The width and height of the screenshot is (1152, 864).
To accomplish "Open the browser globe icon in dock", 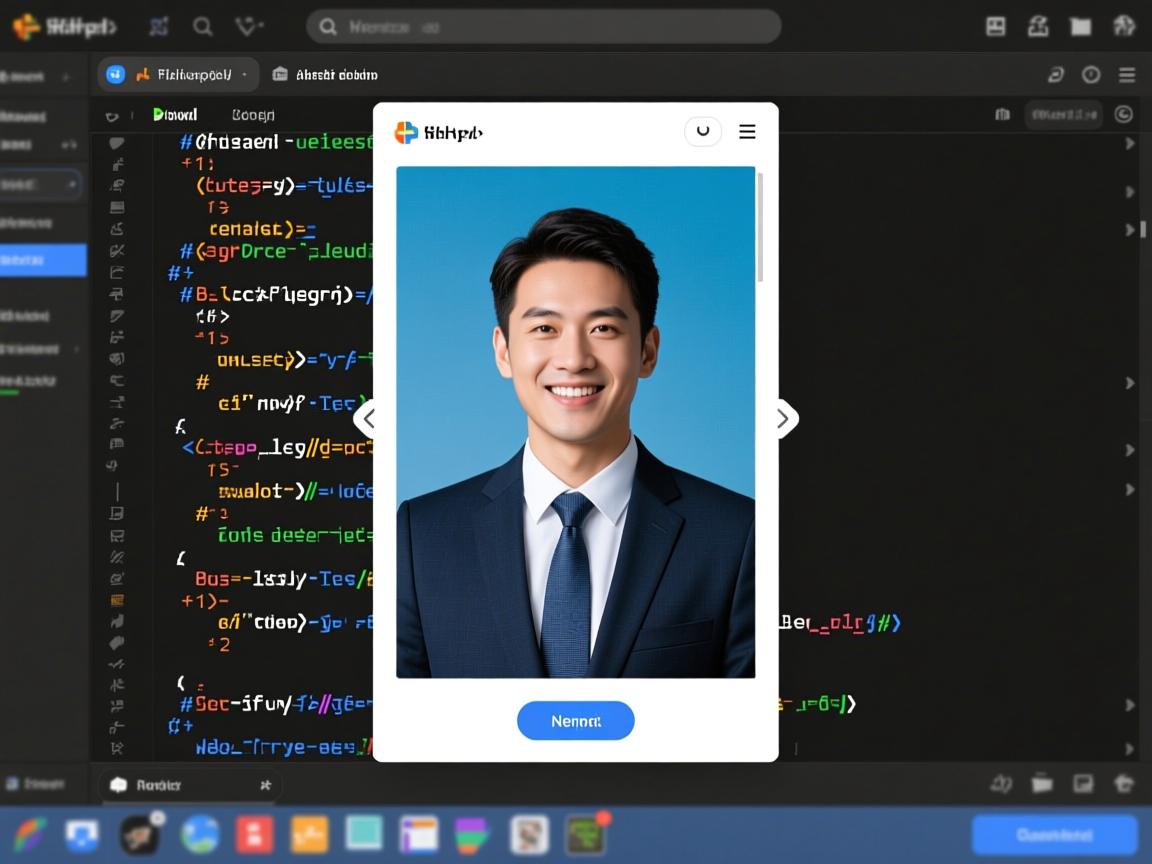I will pos(200,834).
